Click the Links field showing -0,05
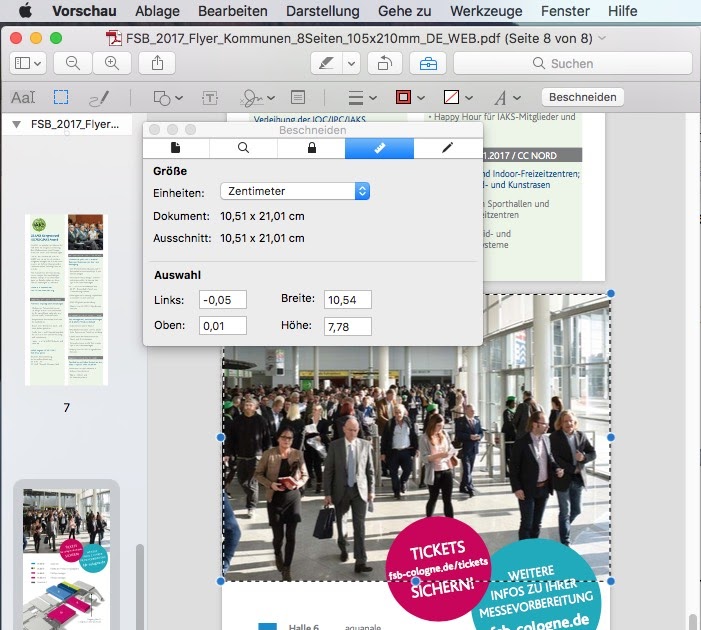The width and height of the screenshot is (701, 630). click(x=223, y=300)
